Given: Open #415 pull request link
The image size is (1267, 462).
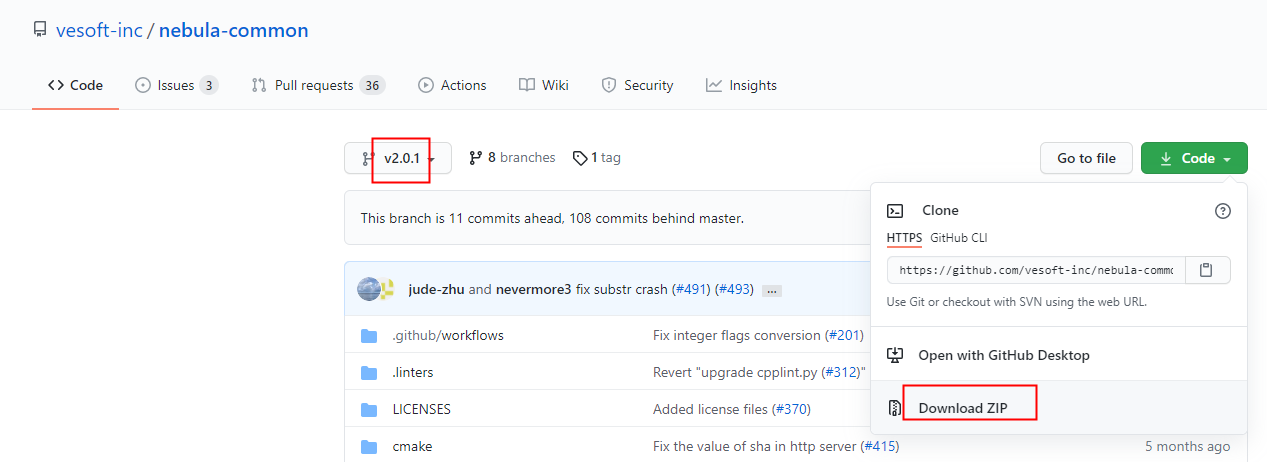Looking at the screenshot, I should click(879, 446).
